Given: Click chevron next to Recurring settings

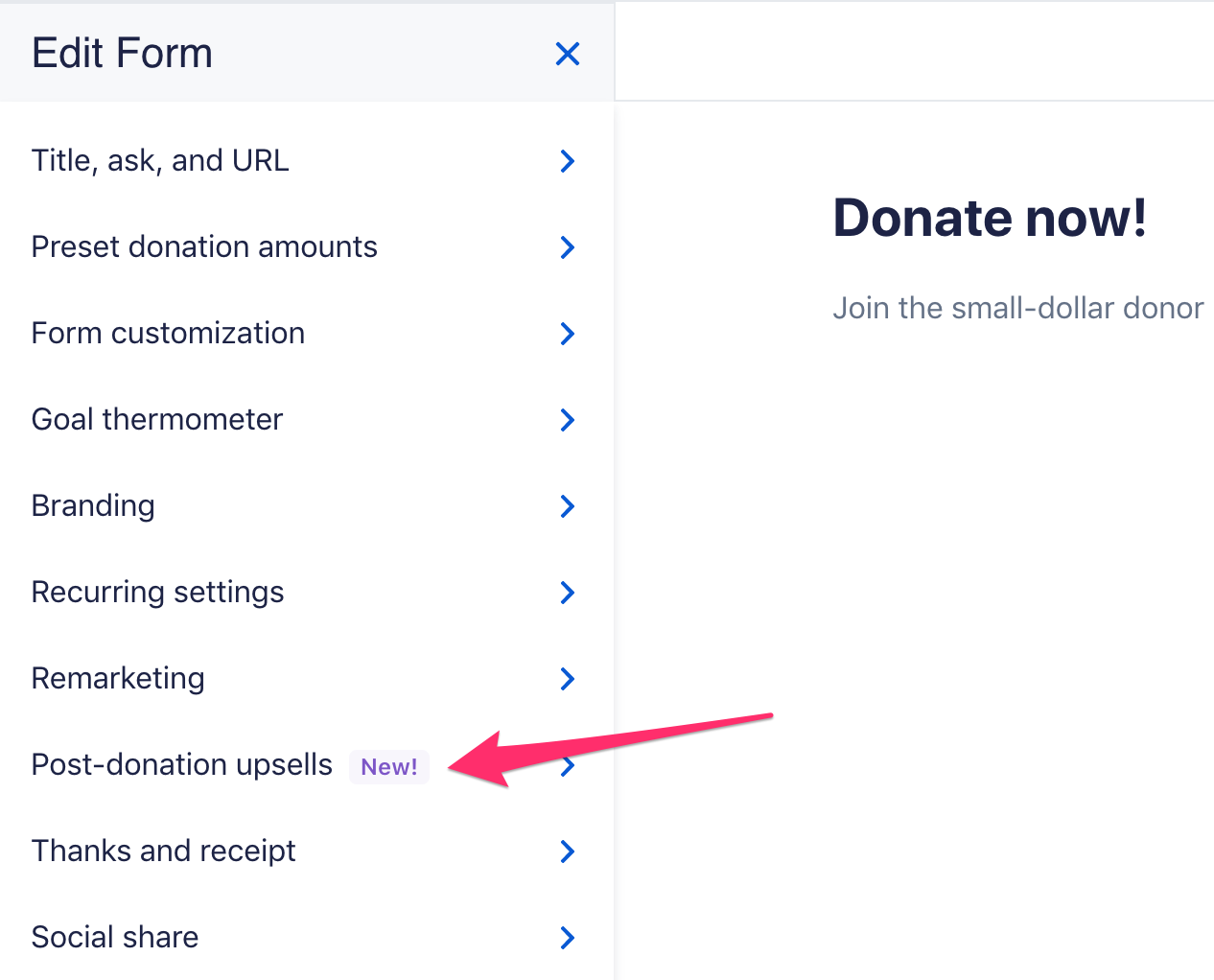Looking at the screenshot, I should click(x=568, y=593).
